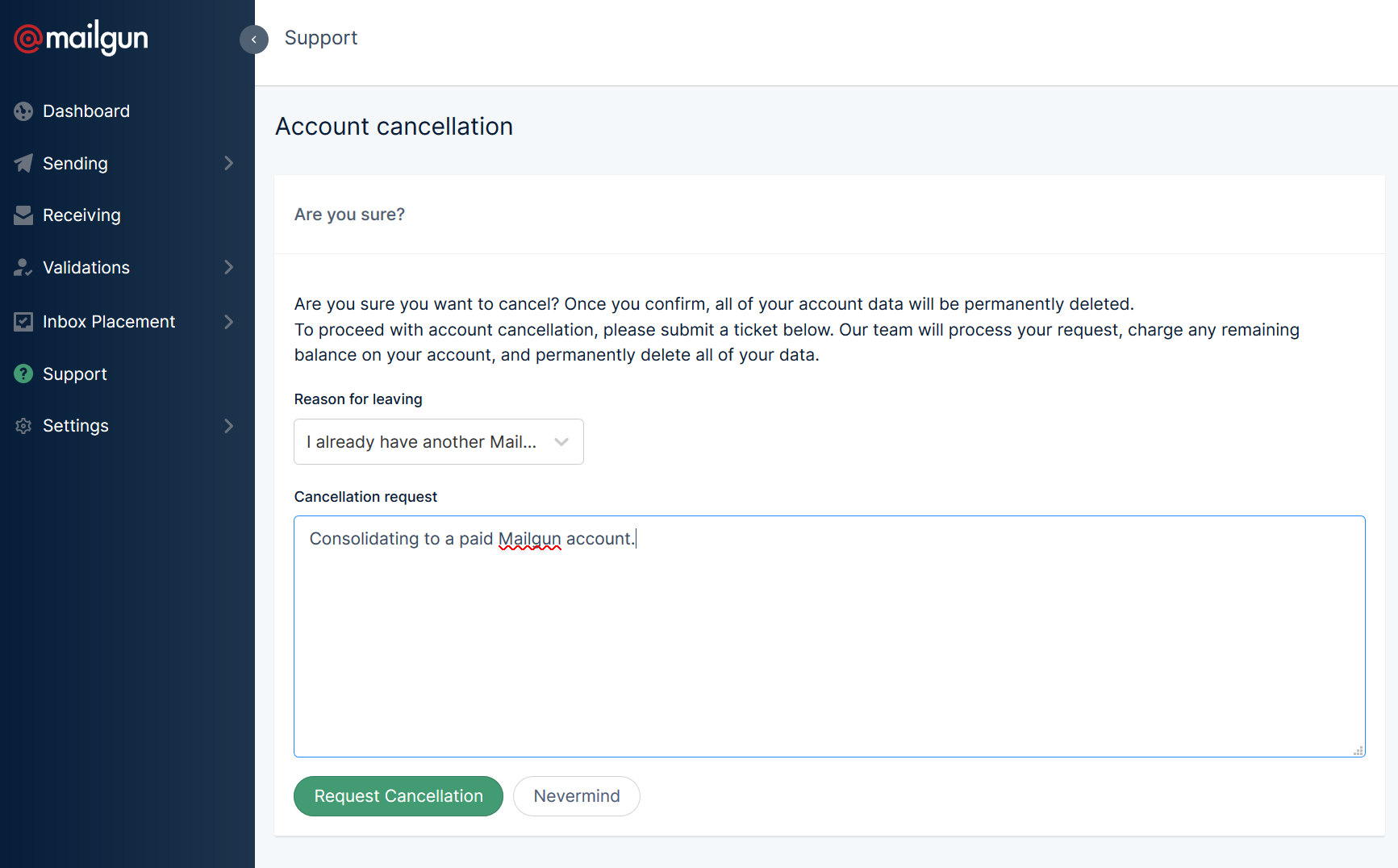Viewport: 1398px width, 868px height.
Task: Expand the Settings submenu chevron
Action: click(229, 426)
